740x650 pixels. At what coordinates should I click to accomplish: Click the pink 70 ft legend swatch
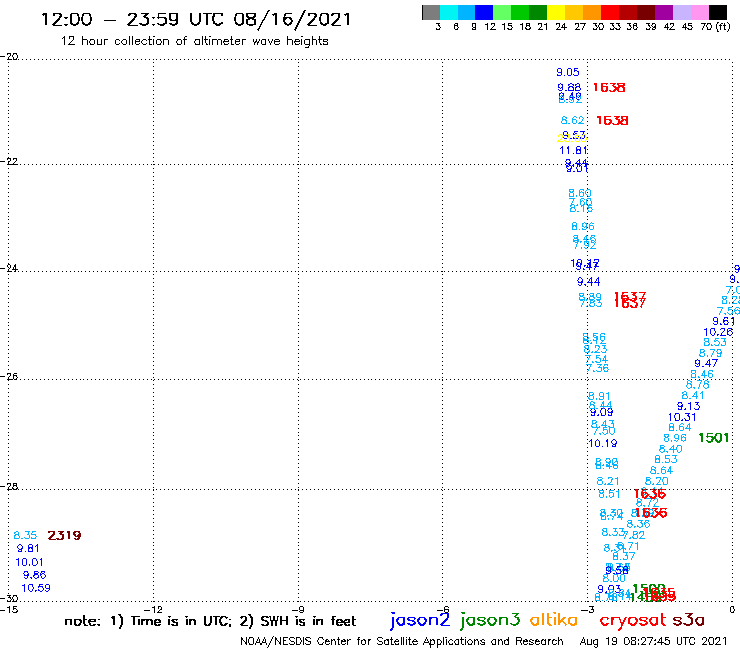point(699,12)
